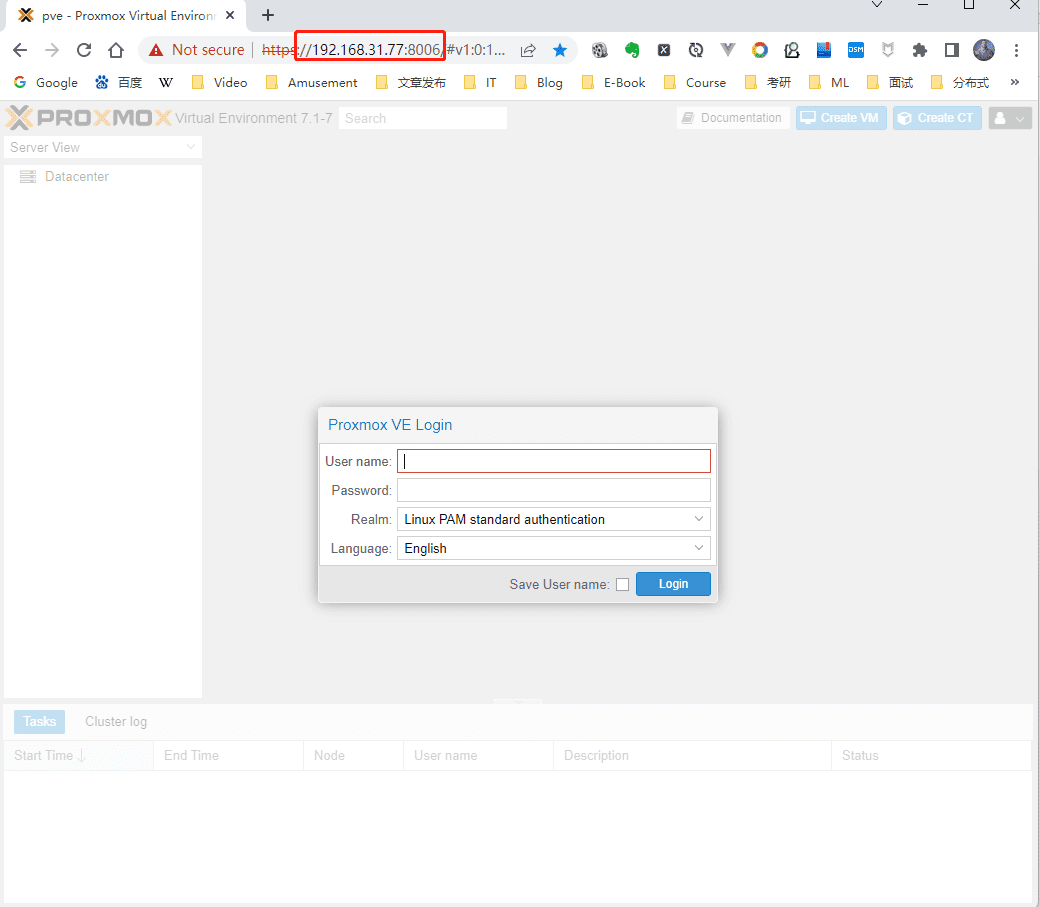
Task: Click the browser forward arrow
Action: [52, 50]
